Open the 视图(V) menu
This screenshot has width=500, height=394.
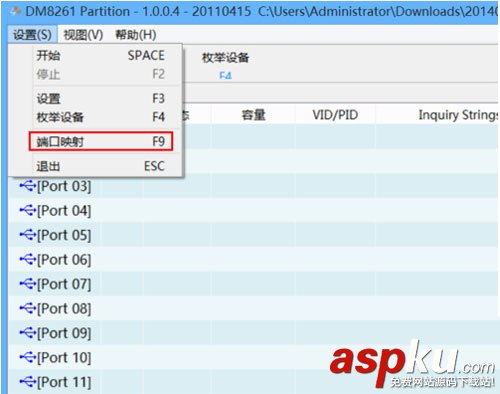click(x=83, y=35)
